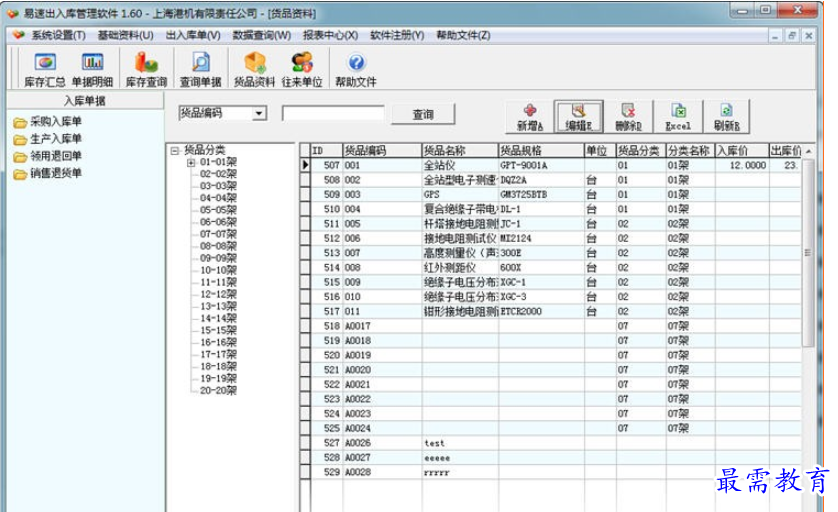This screenshot has height=512, width=838.
Task: Sort by the 货品规格 column header
Action: pos(541,151)
